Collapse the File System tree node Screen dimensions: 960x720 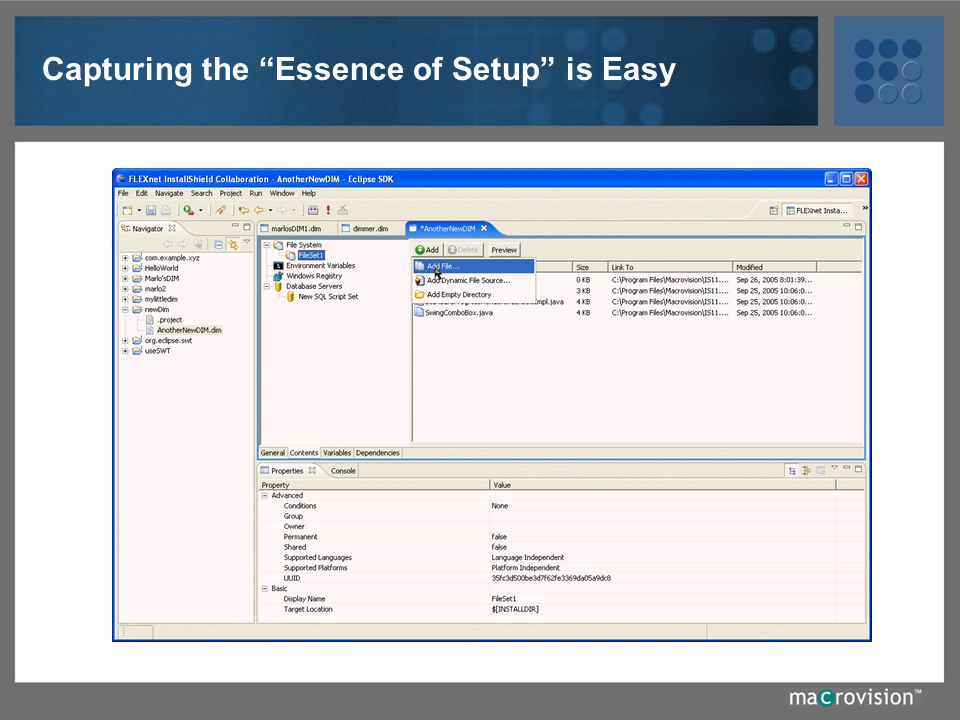(x=267, y=245)
